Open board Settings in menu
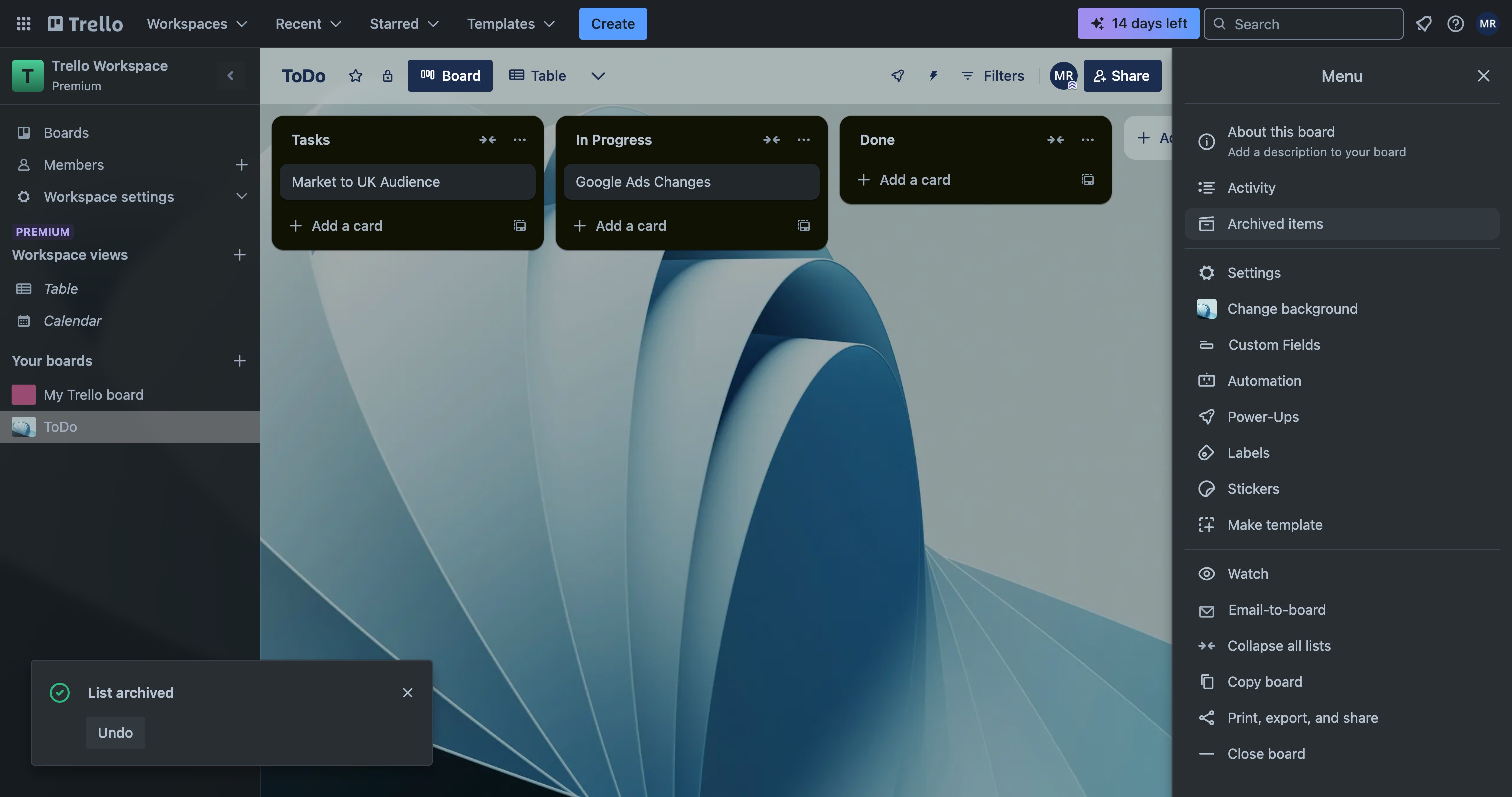Viewport: 1512px width, 797px height. (1342, 273)
